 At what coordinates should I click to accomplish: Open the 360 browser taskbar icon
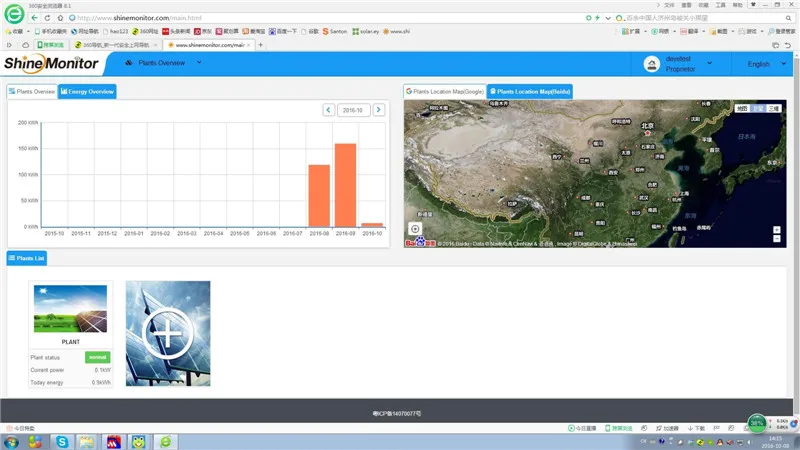[x=165, y=442]
